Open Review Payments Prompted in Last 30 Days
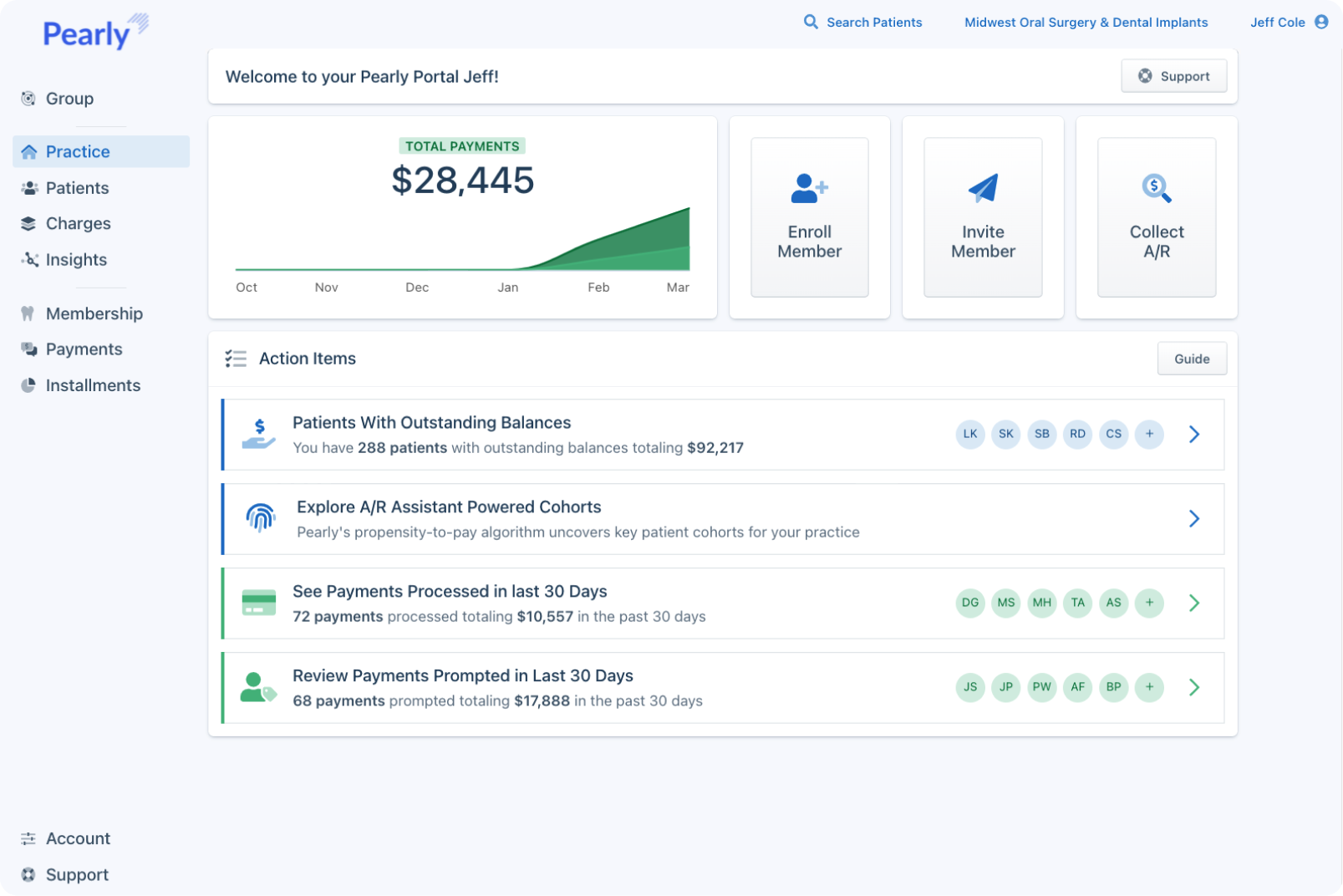The image size is (1343, 896). [x=723, y=688]
